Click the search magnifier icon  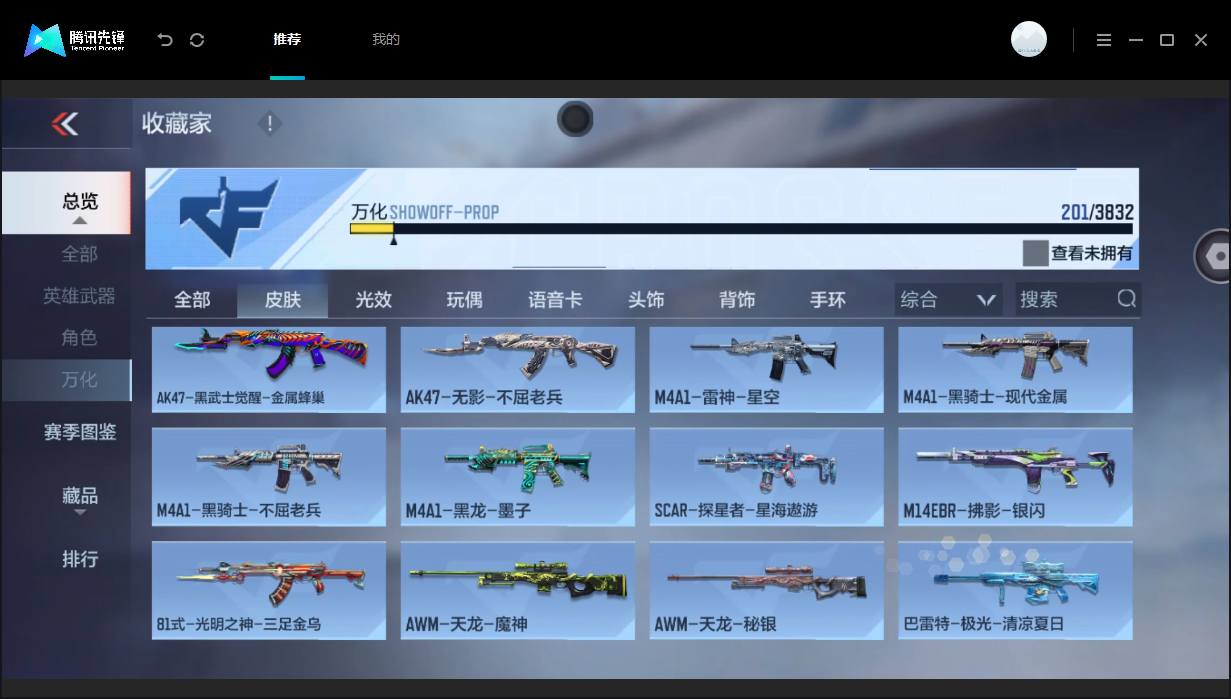(1126, 299)
